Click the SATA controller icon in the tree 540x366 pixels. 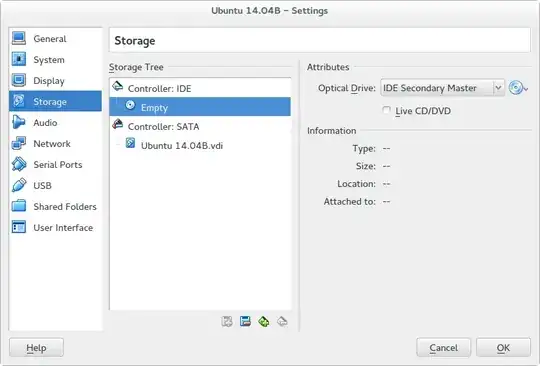point(118,124)
